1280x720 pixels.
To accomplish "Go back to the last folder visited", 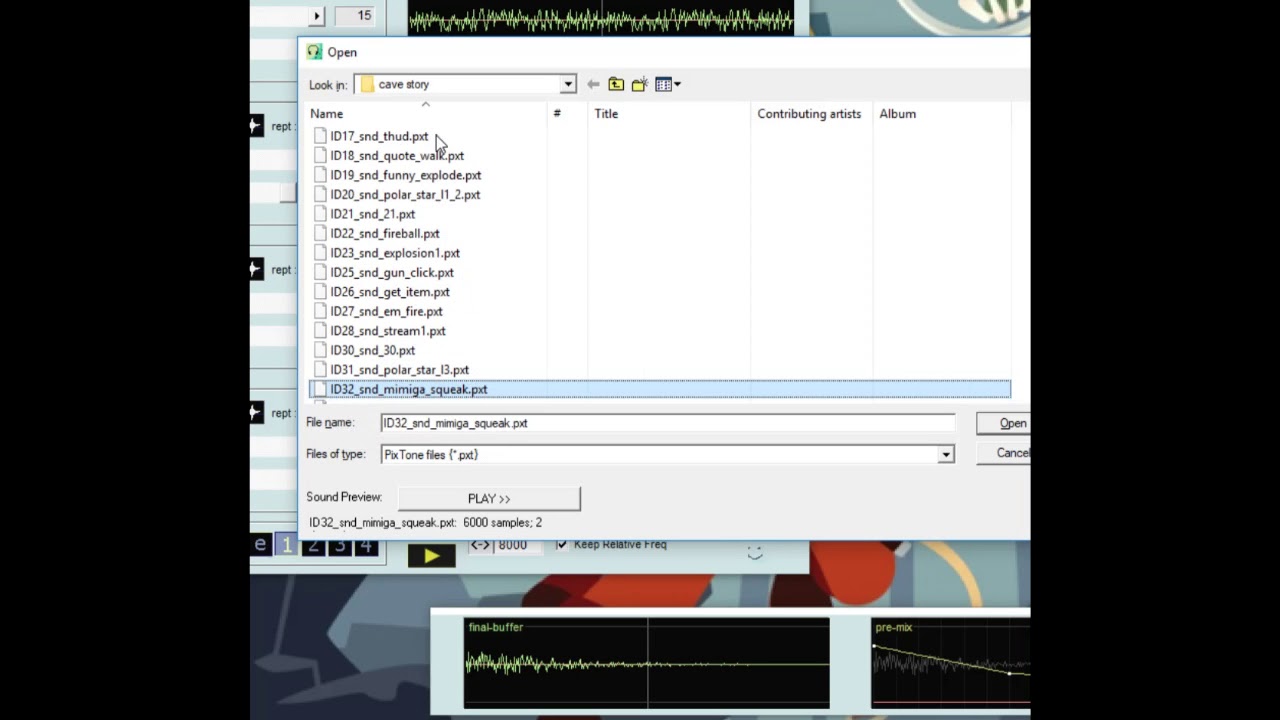I will [593, 85].
